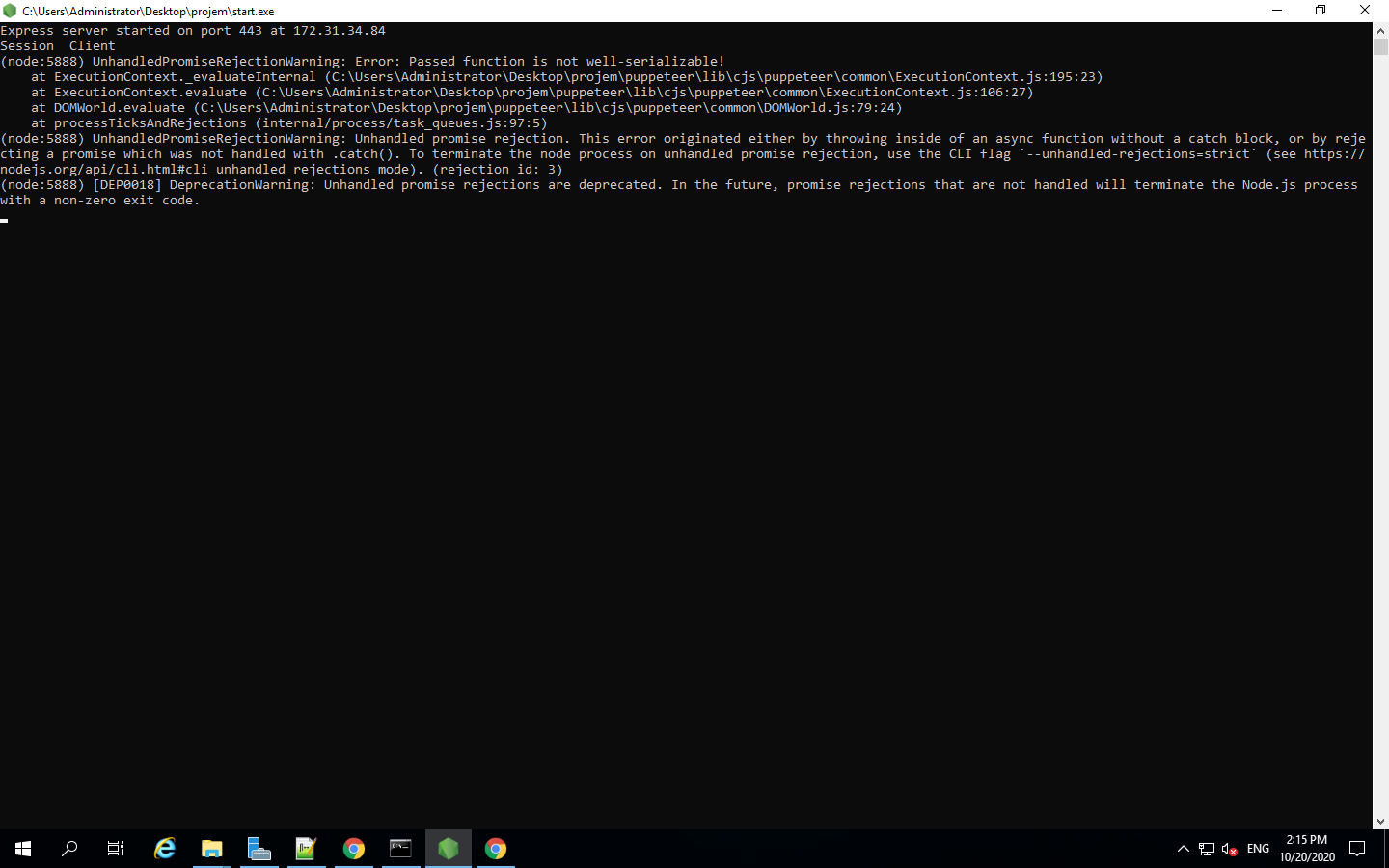This screenshot has width=1389, height=868.
Task: Click the IP address 172.31.34.84
Action: [340, 31]
